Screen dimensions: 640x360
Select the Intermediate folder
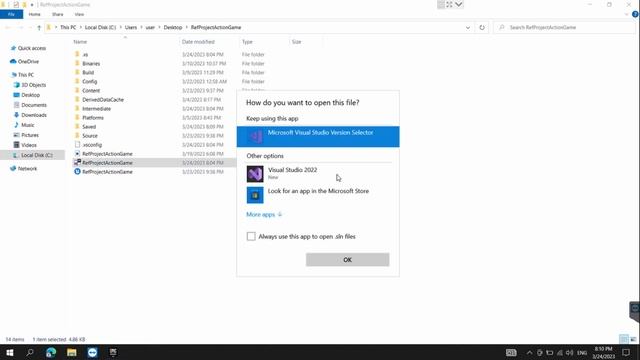pyautogui.click(x=96, y=109)
